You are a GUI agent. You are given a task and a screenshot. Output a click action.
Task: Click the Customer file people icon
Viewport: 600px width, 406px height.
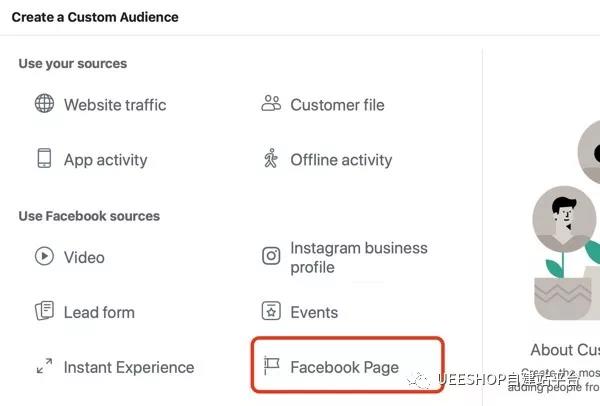point(271,103)
